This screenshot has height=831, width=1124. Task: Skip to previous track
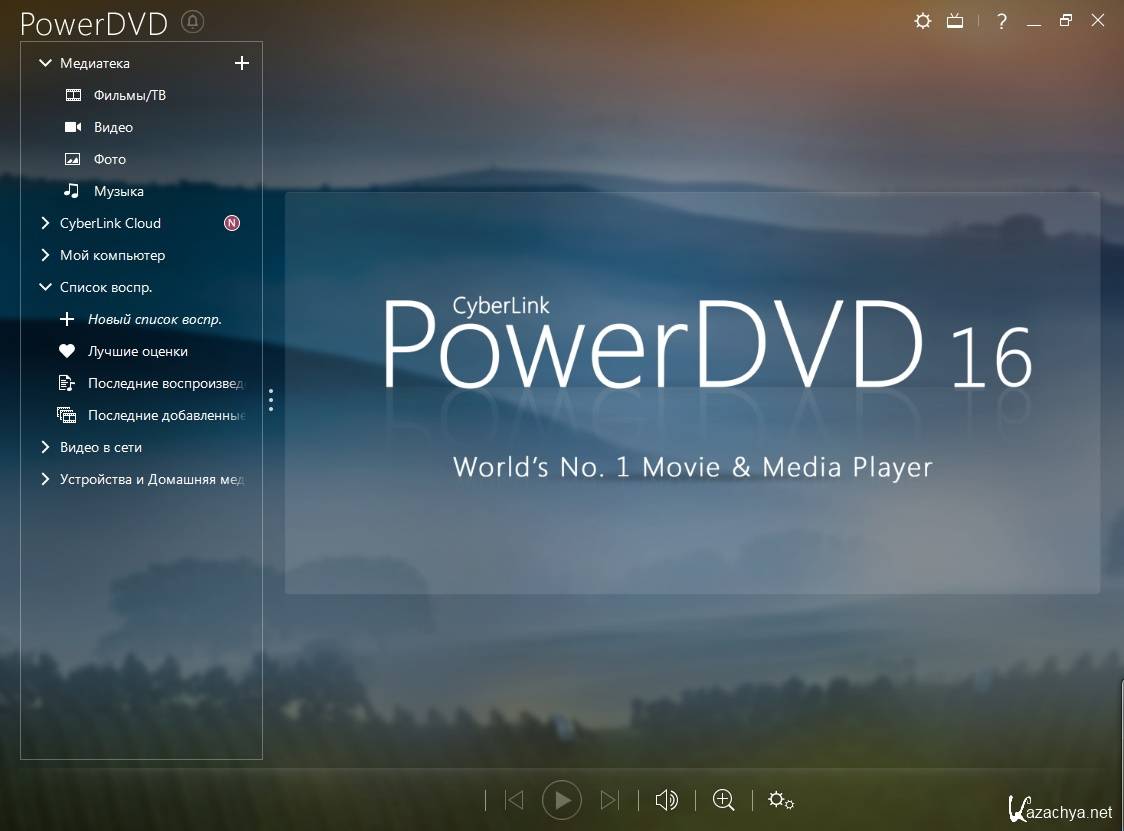point(514,800)
